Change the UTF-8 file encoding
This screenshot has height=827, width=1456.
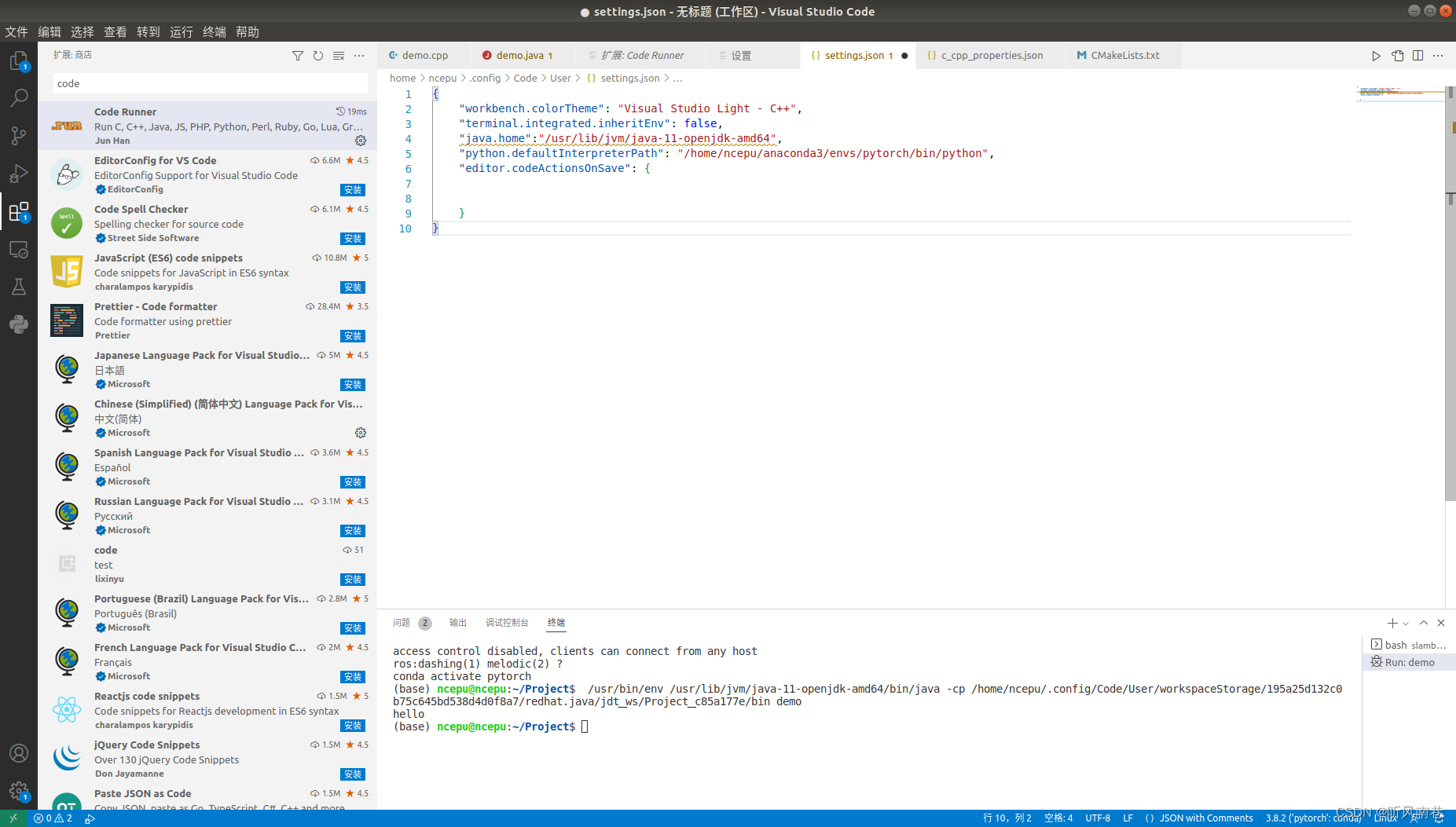coord(1098,818)
